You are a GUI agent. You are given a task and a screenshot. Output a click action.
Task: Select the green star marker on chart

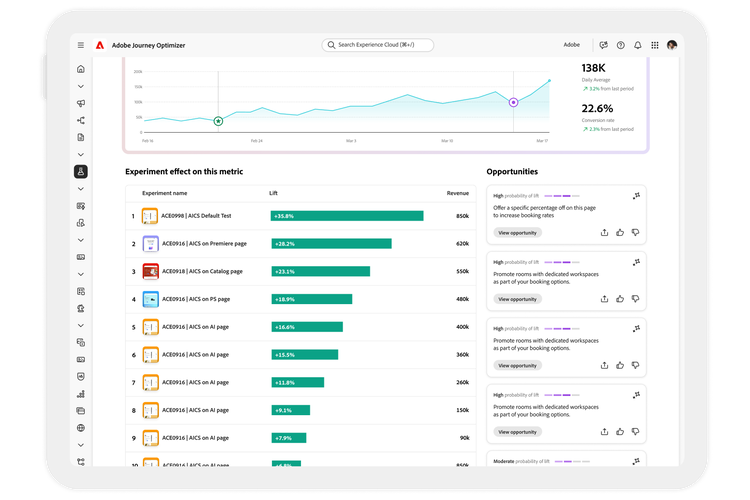pyautogui.click(x=218, y=121)
